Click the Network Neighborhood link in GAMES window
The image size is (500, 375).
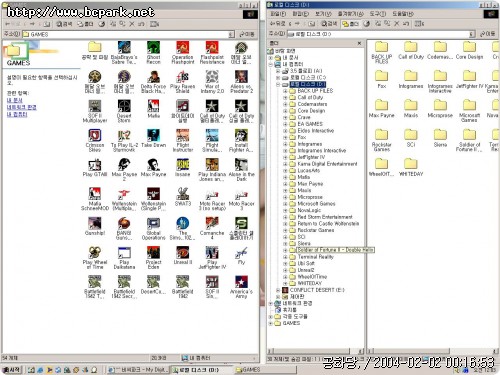[22, 107]
